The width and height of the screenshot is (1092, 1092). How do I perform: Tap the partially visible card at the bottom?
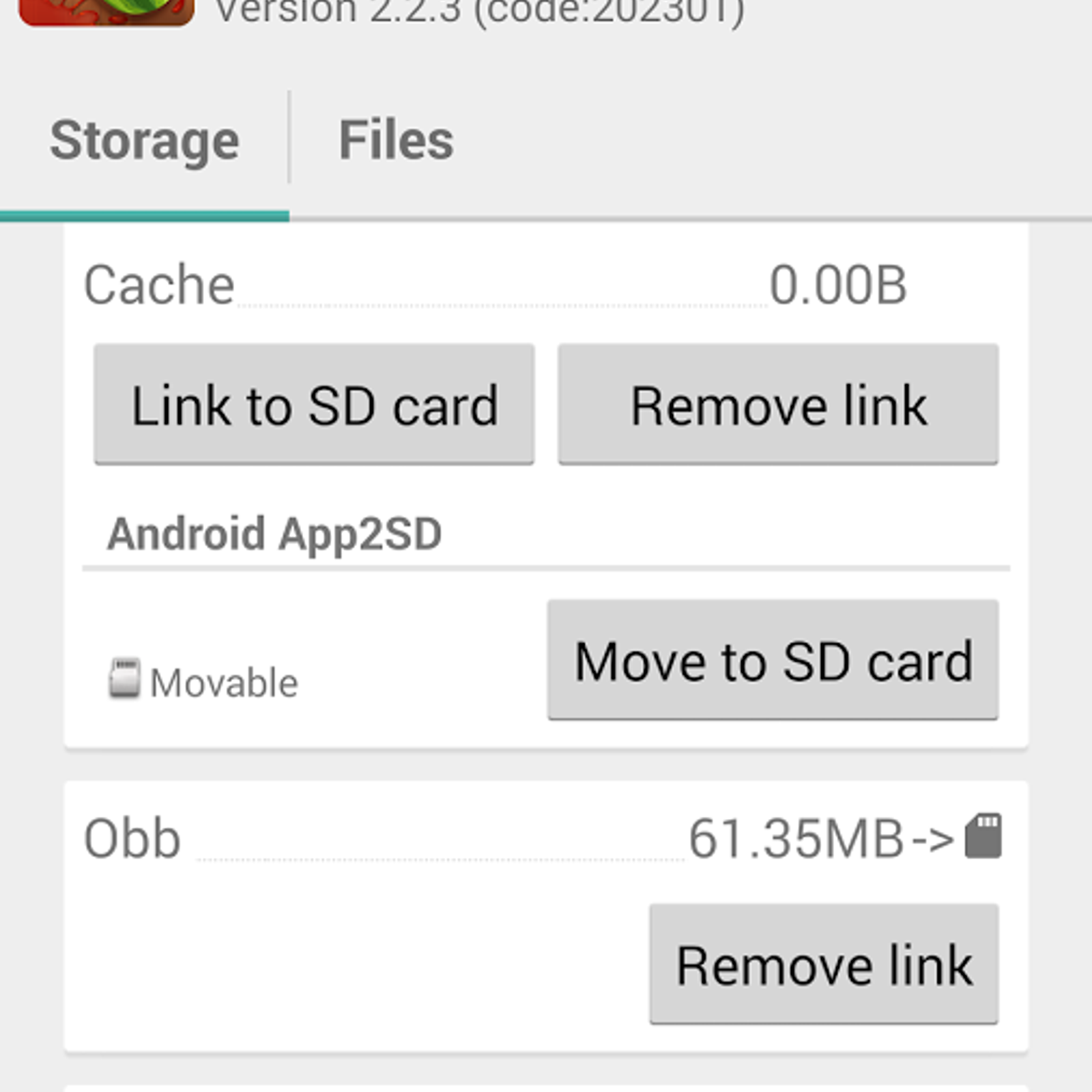click(546, 1088)
